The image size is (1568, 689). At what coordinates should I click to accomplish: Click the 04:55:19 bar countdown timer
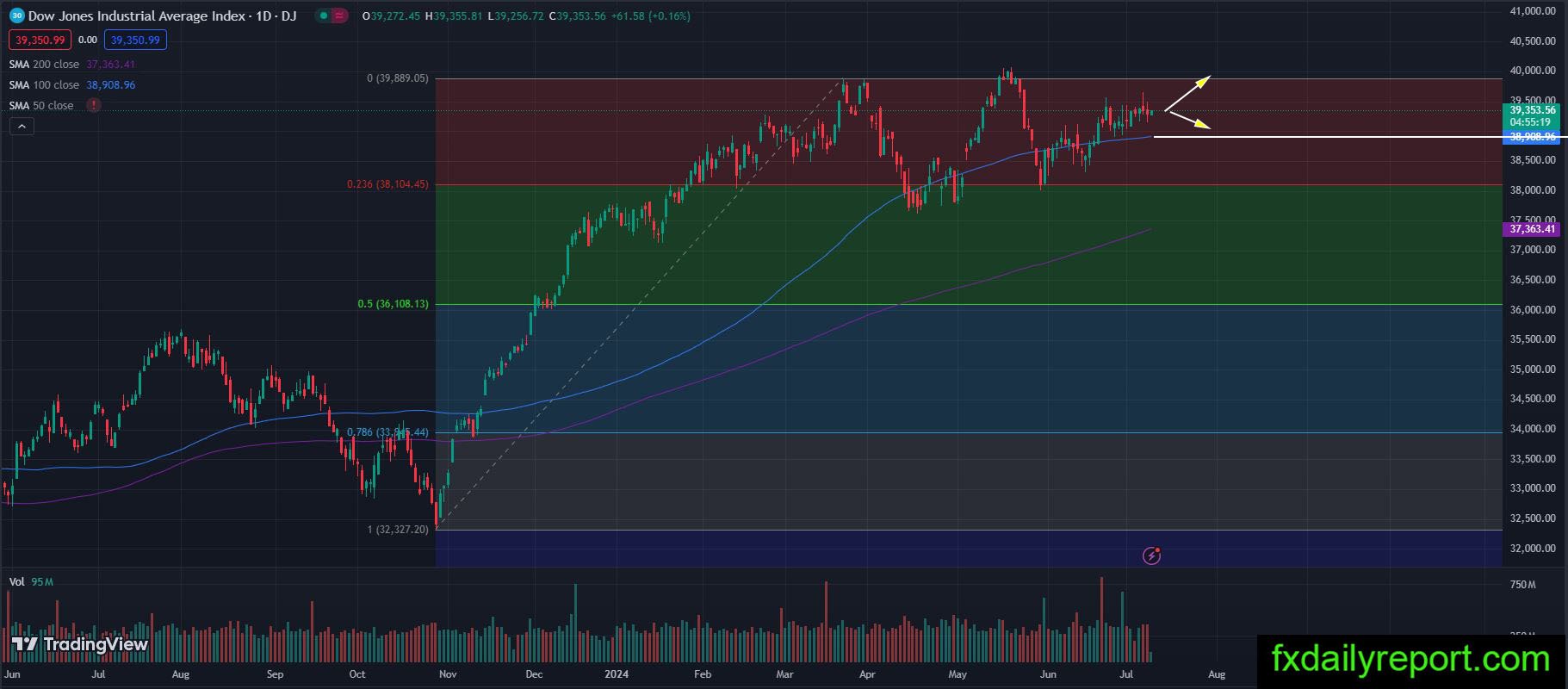(x=1529, y=122)
